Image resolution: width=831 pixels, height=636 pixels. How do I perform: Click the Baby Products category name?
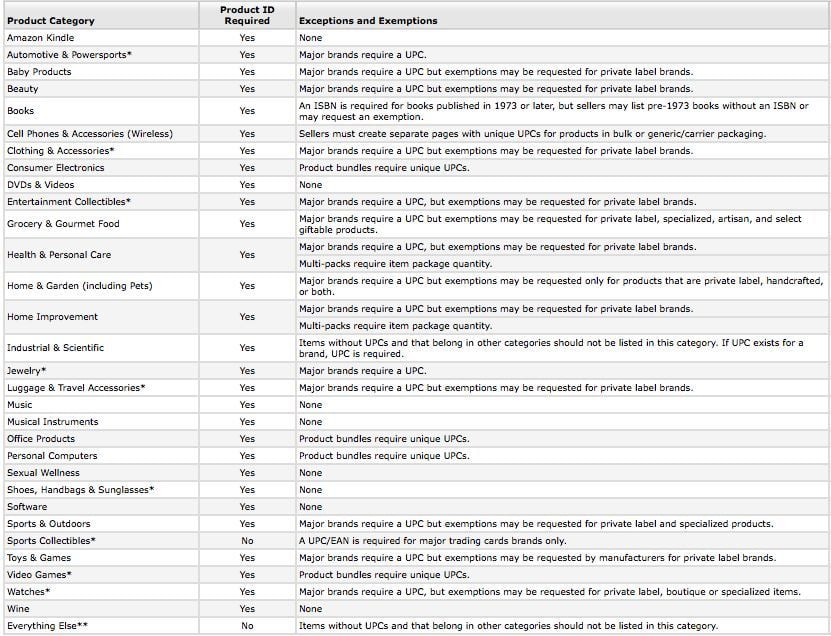39,72
